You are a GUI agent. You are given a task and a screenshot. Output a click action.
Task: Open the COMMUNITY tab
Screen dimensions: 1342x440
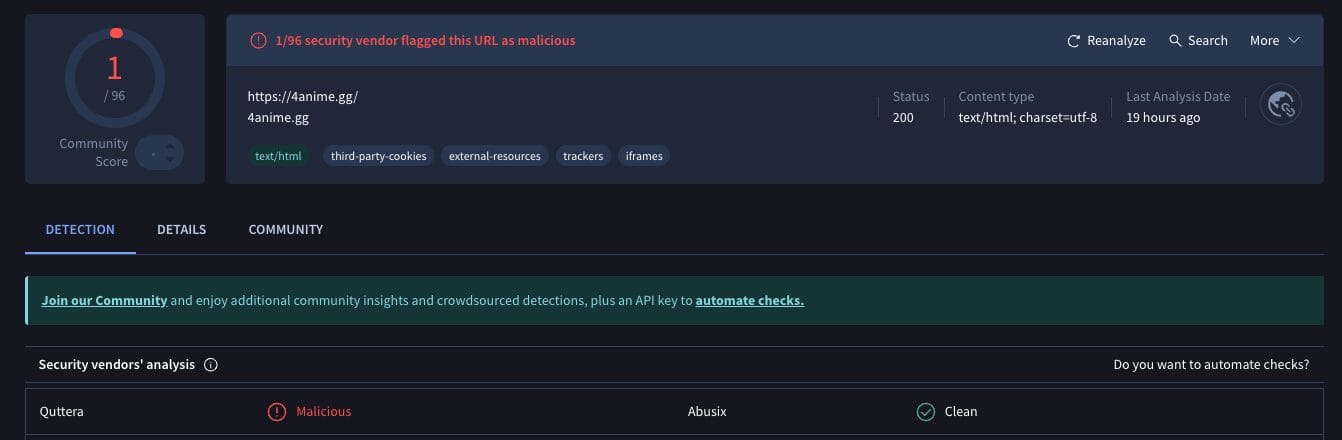pyautogui.click(x=286, y=230)
